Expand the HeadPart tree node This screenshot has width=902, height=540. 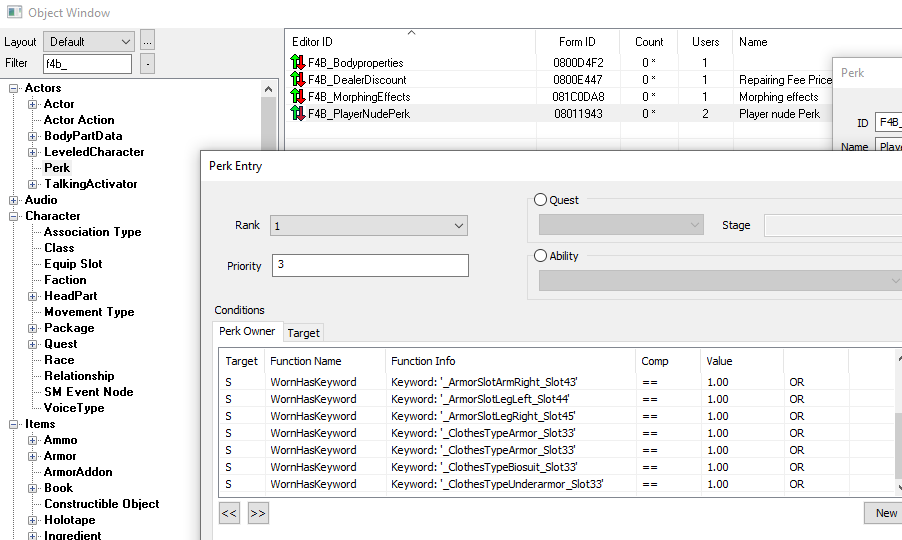(x=33, y=296)
